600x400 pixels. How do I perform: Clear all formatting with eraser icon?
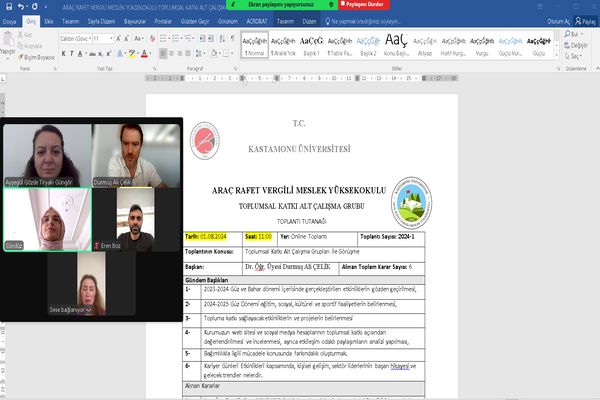coord(153,39)
